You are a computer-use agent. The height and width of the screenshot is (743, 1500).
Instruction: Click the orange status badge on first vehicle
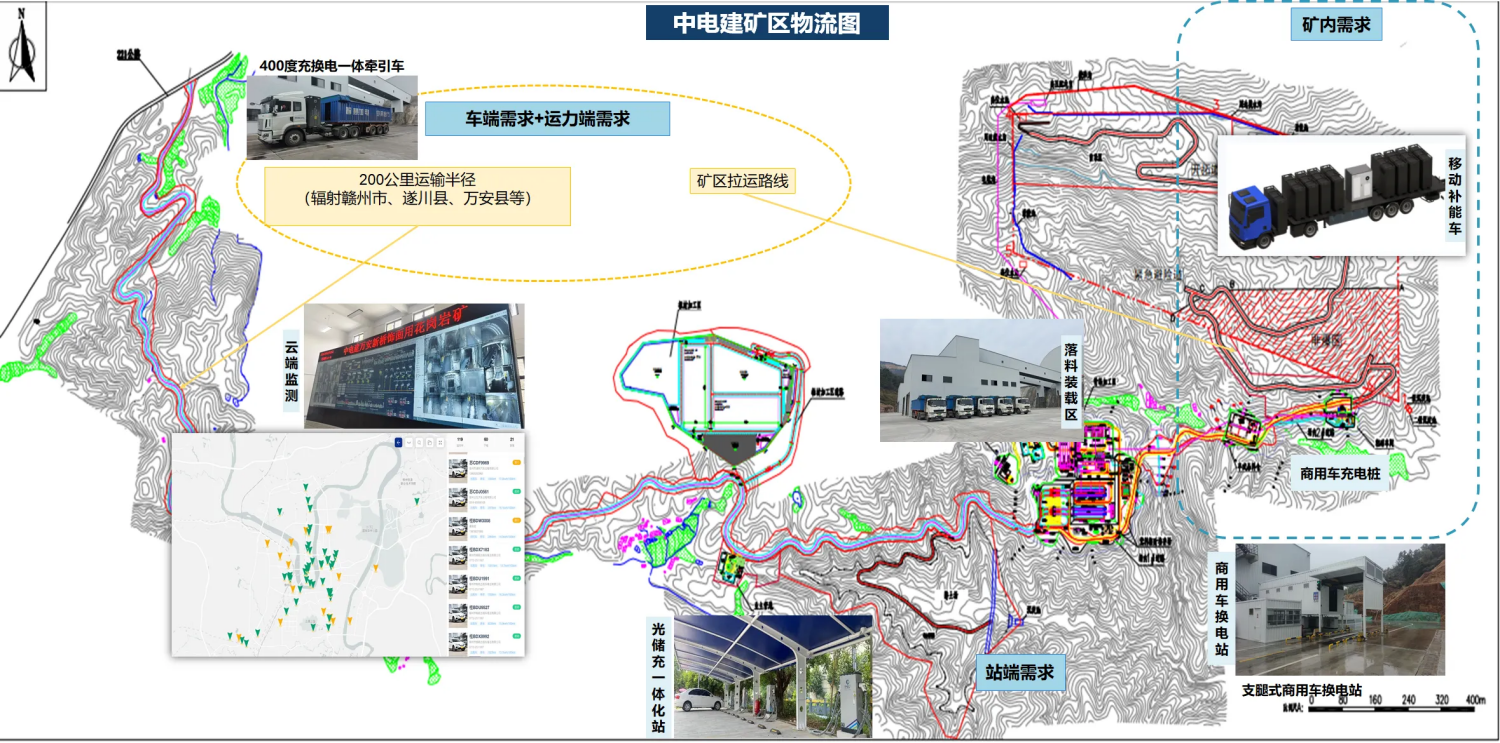point(516,462)
